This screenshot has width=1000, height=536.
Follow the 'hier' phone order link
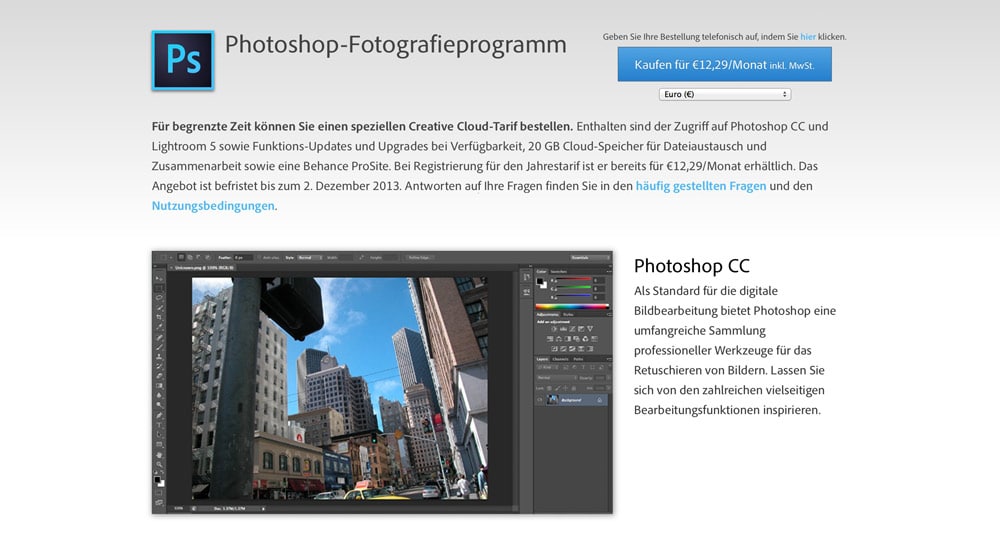(x=808, y=37)
